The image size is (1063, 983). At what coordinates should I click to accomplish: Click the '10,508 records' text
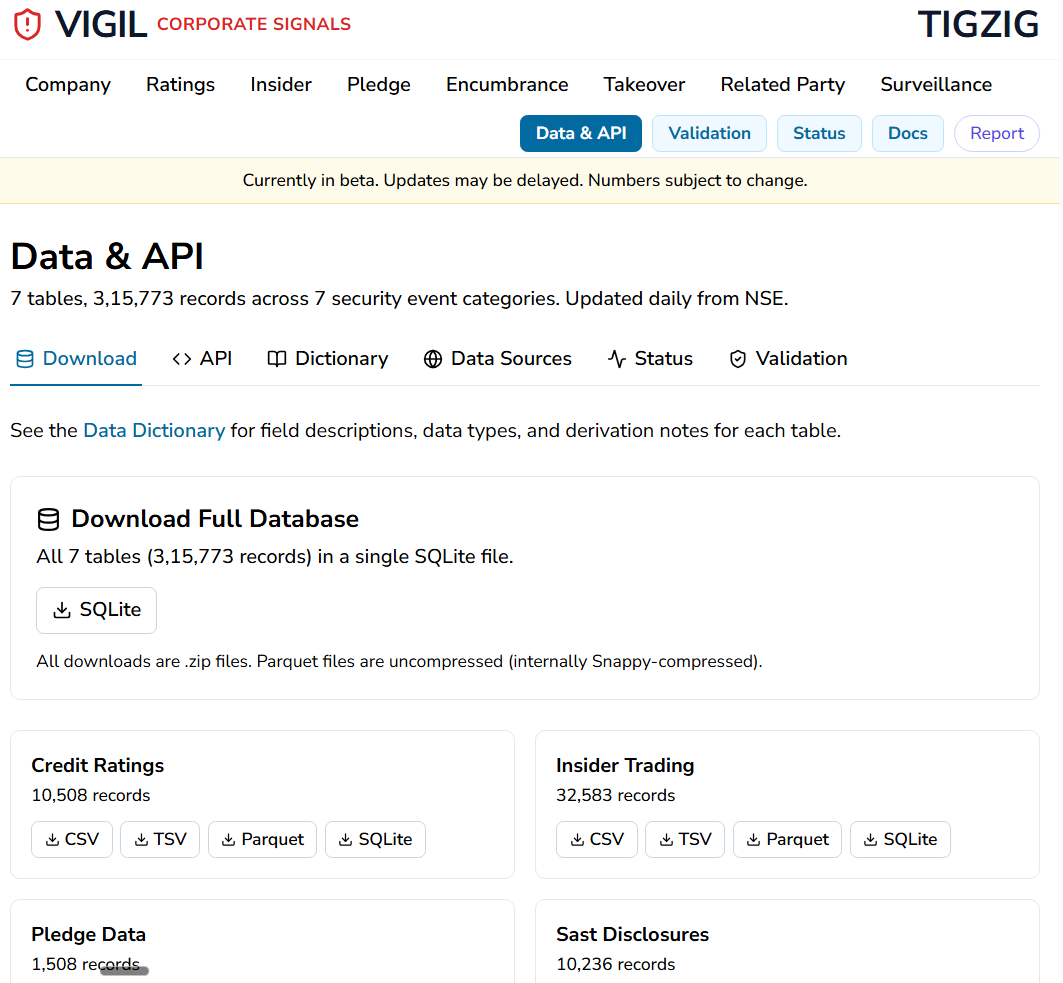[x=91, y=795]
